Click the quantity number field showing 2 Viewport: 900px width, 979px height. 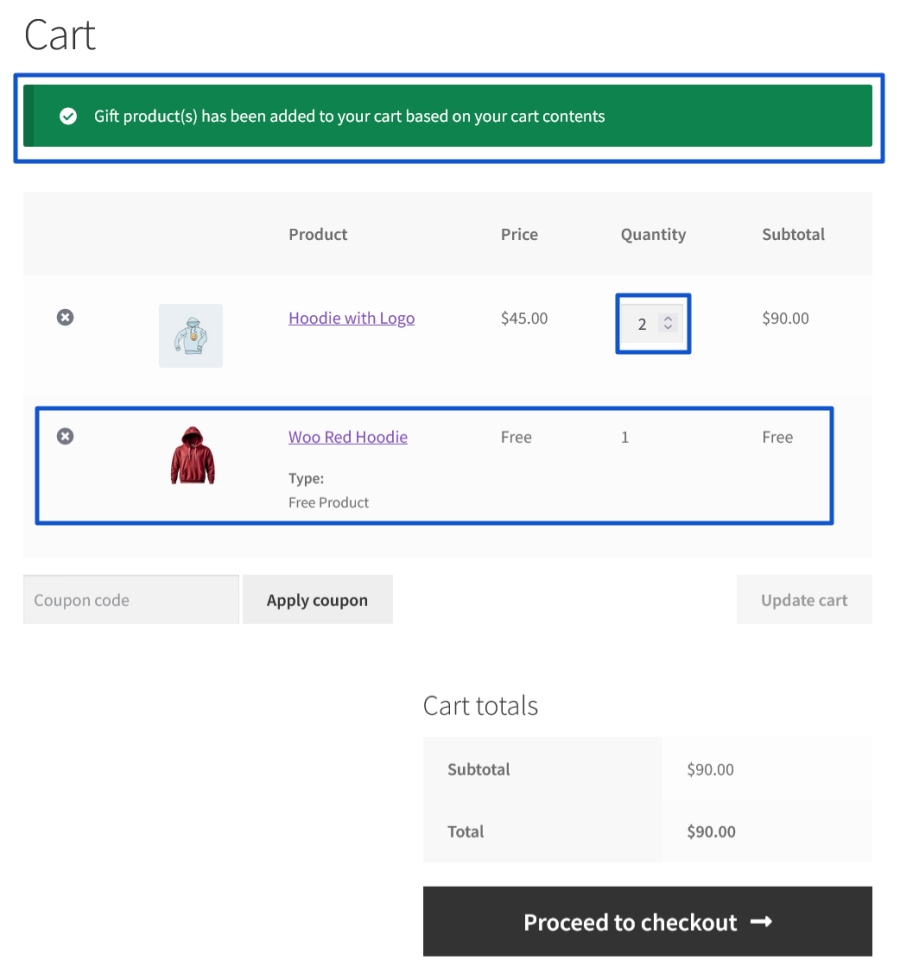click(x=642, y=324)
